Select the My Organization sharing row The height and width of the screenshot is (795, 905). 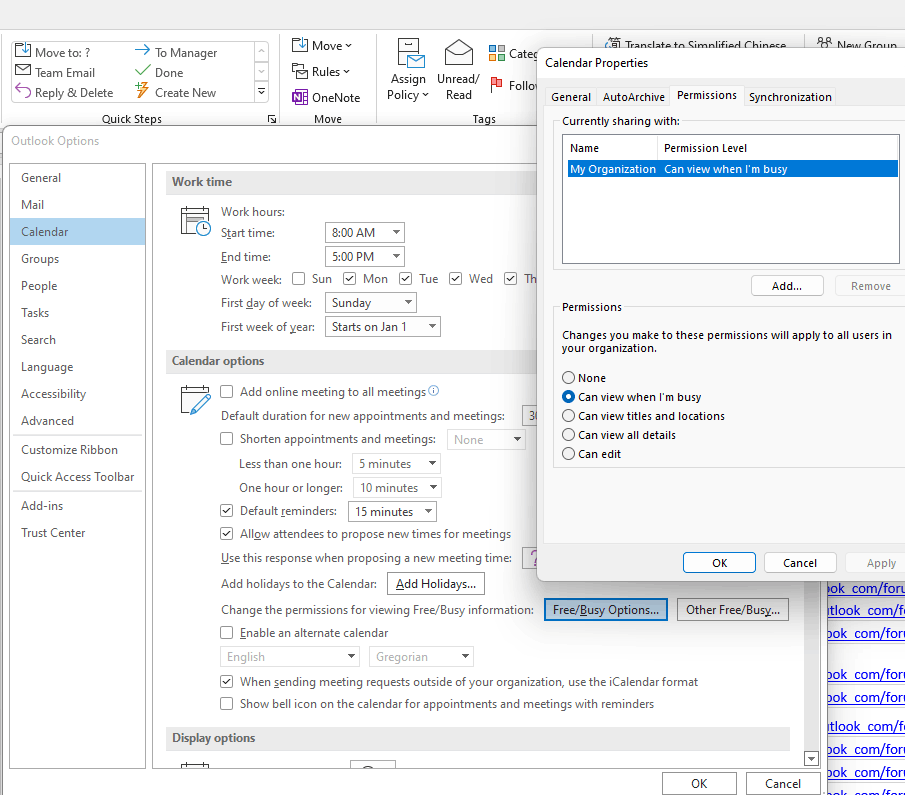click(x=732, y=169)
